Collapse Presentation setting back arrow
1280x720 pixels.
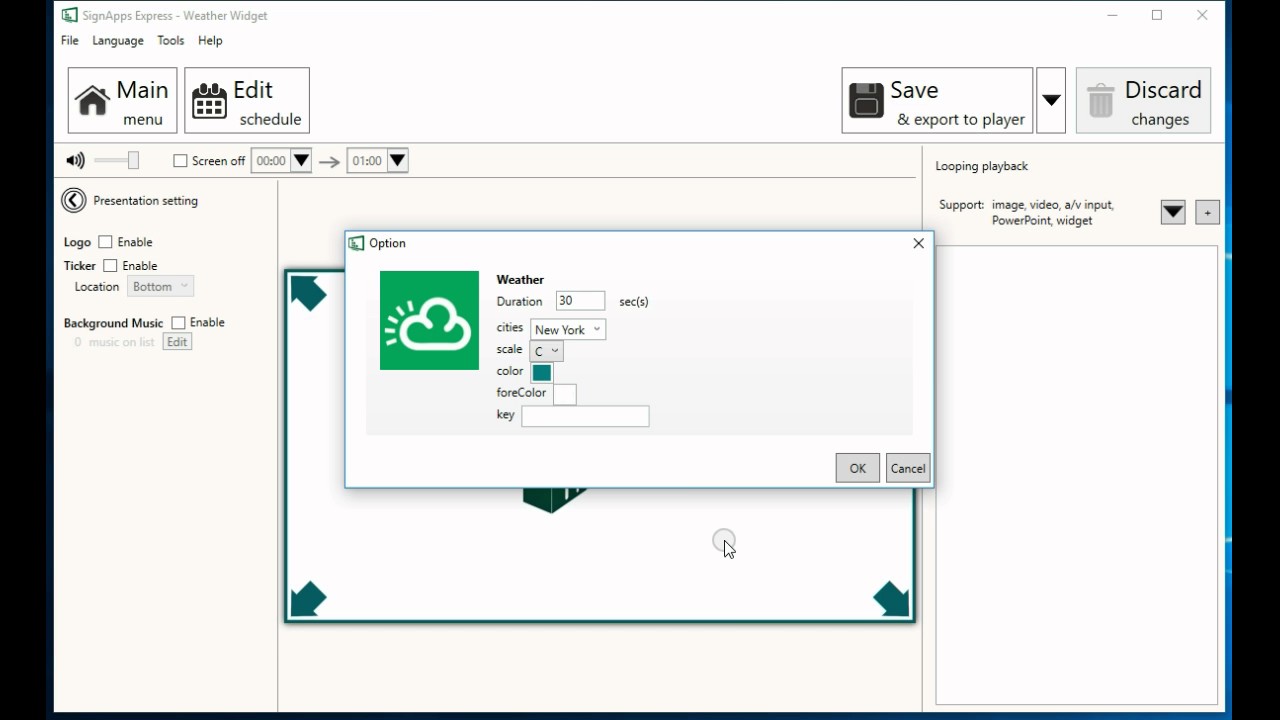(x=74, y=200)
